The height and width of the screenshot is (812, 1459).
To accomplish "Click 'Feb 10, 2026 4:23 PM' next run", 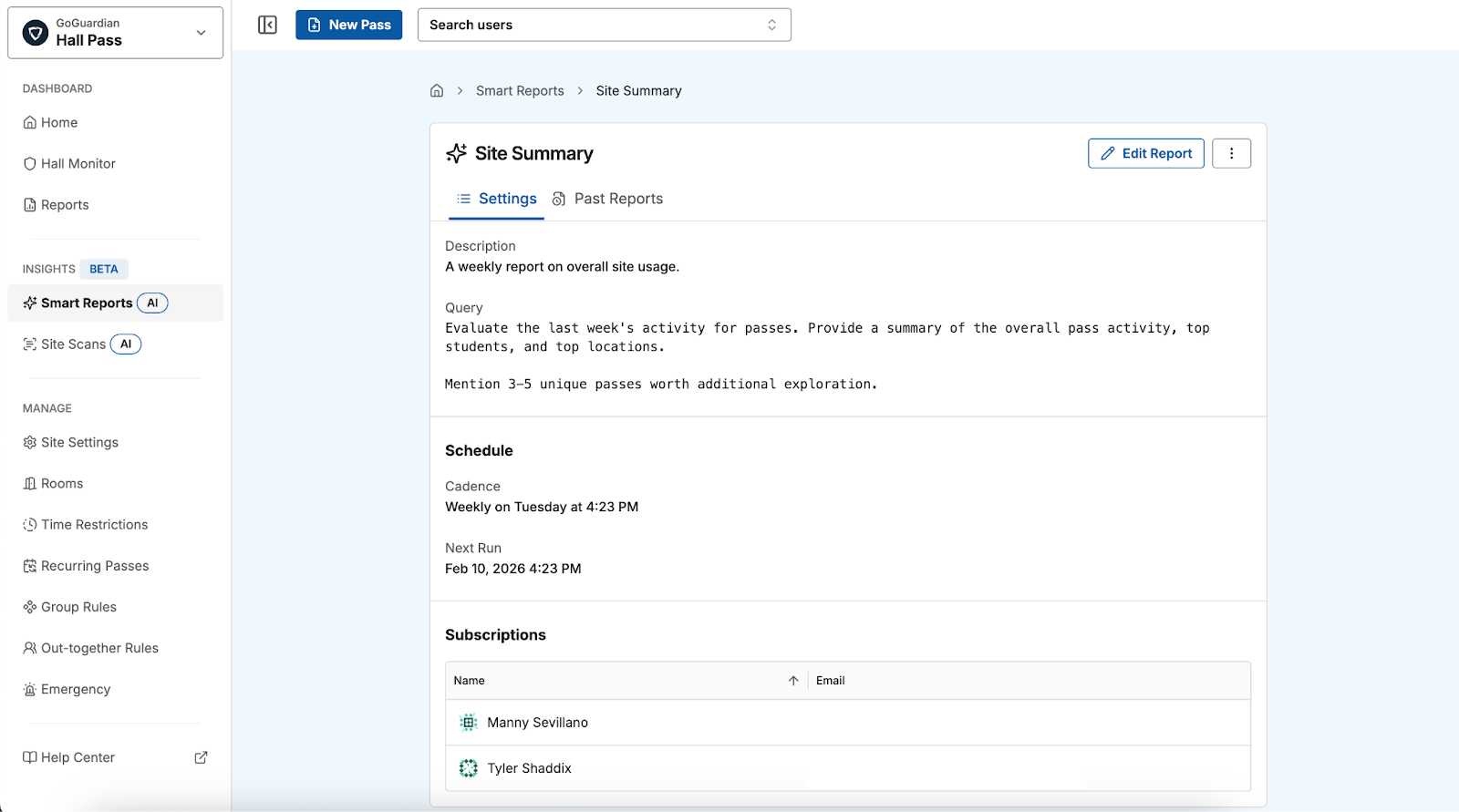I will click(512, 569).
